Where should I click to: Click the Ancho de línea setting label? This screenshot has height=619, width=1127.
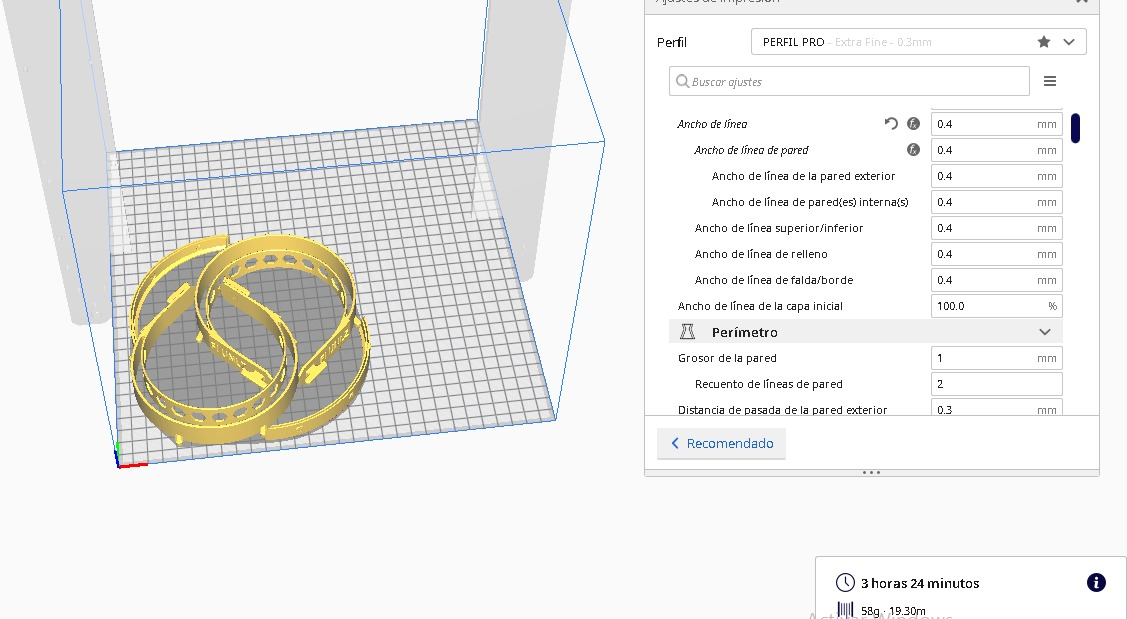[x=712, y=124]
